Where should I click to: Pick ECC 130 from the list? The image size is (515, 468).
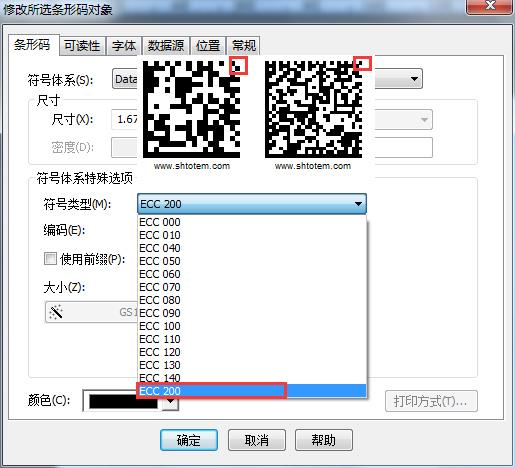252,365
